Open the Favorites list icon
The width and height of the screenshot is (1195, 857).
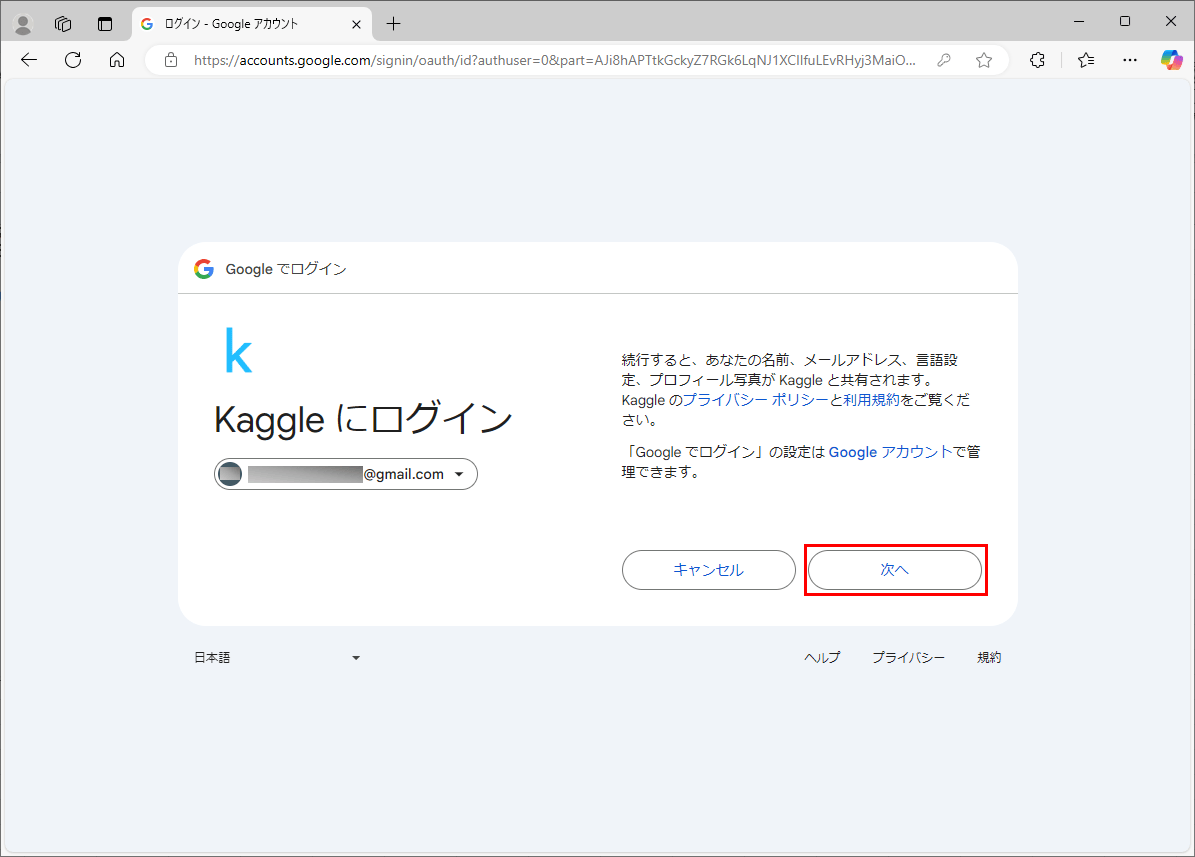click(1086, 60)
